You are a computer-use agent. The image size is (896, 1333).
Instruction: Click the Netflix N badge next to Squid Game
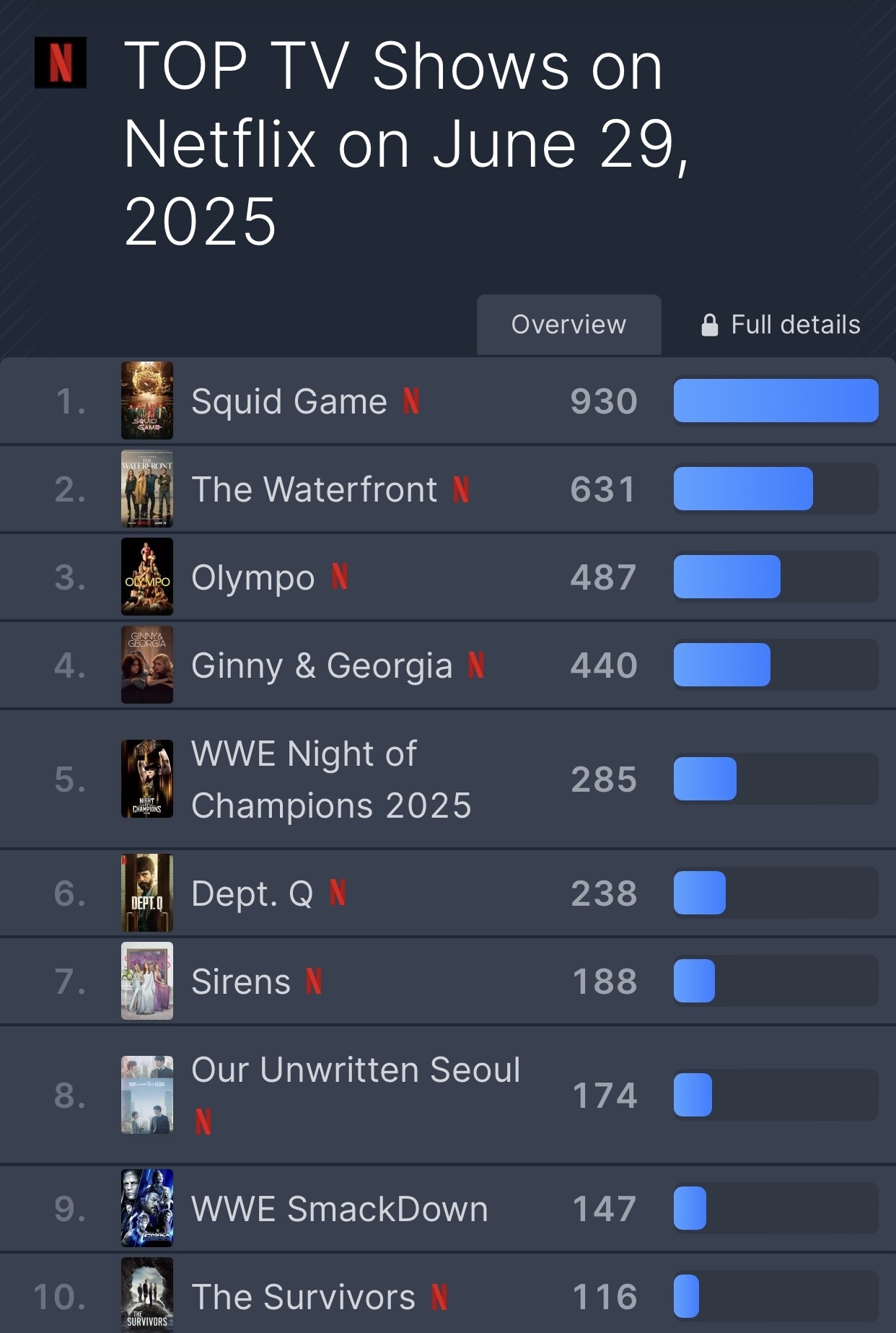point(411,401)
